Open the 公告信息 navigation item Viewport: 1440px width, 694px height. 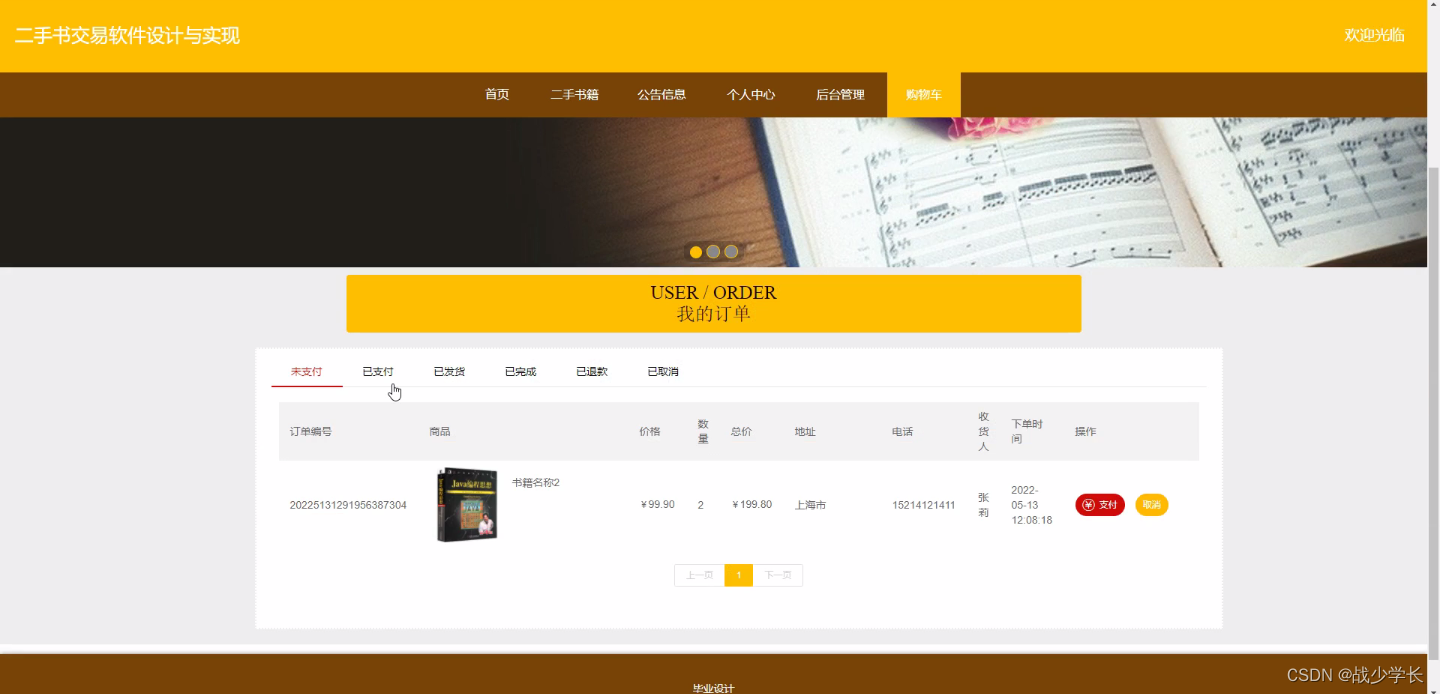click(661, 95)
